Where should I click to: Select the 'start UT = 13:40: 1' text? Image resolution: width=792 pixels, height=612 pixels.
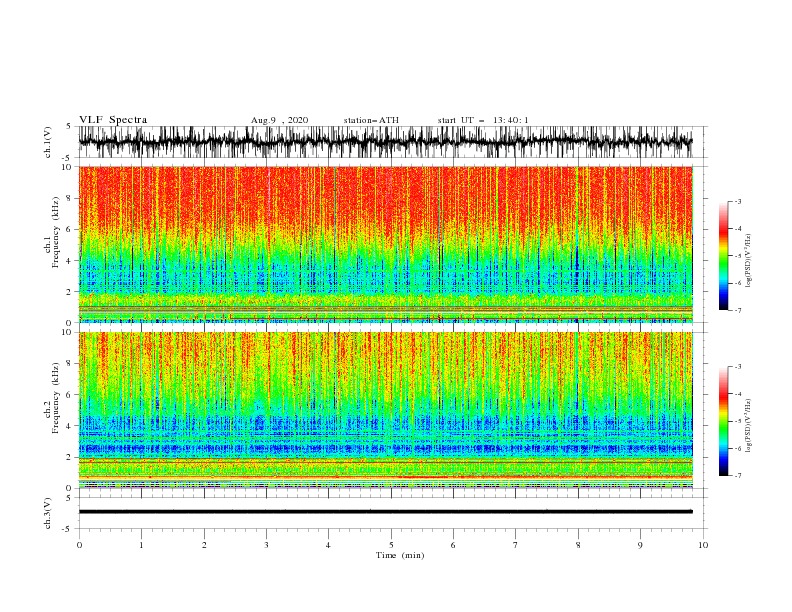[x=483, y=120]
